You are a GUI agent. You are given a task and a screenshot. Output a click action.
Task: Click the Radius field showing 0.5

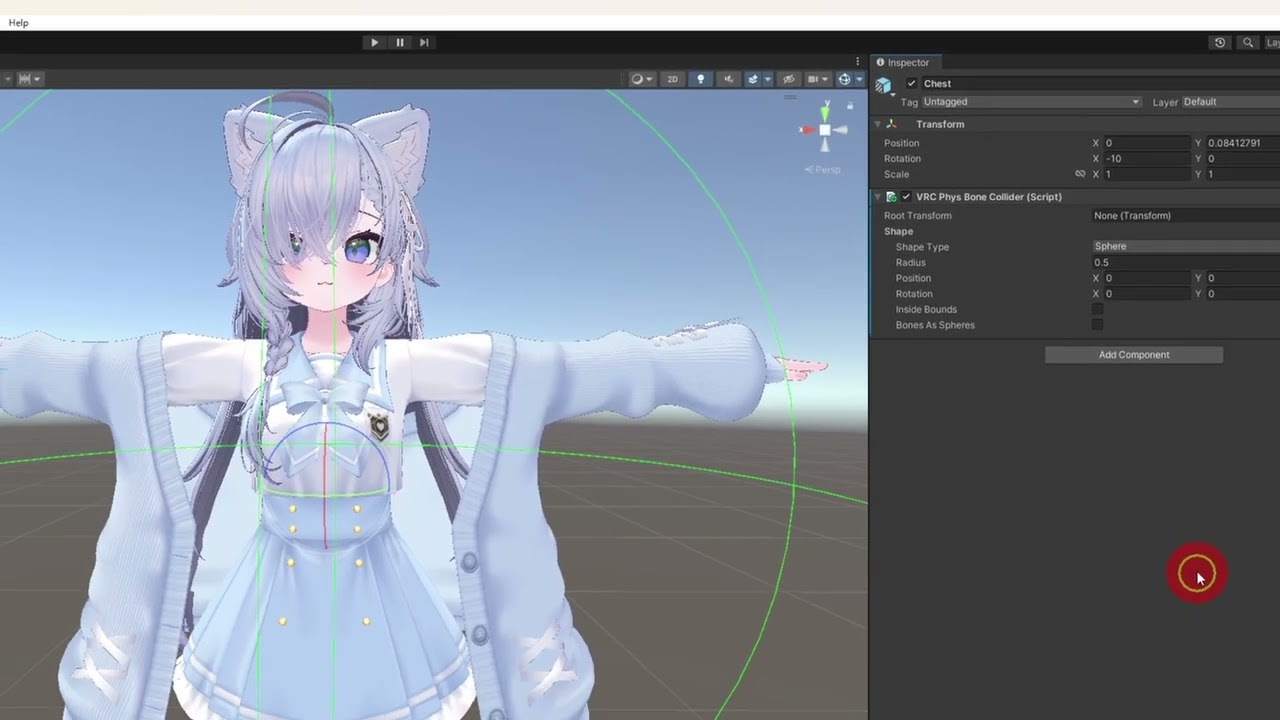tap(1185, 262)
